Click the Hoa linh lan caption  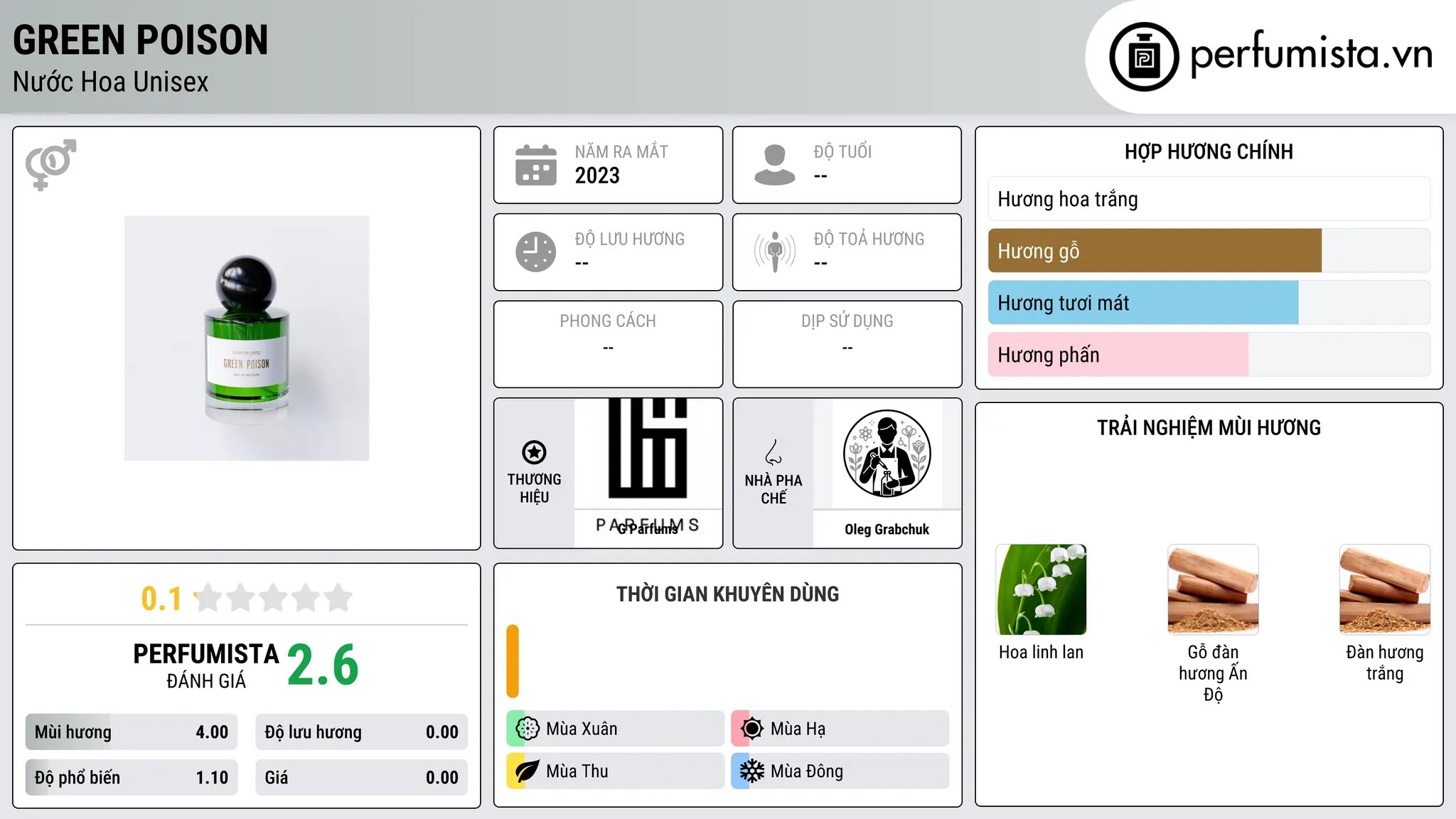tap(1041, 652)
